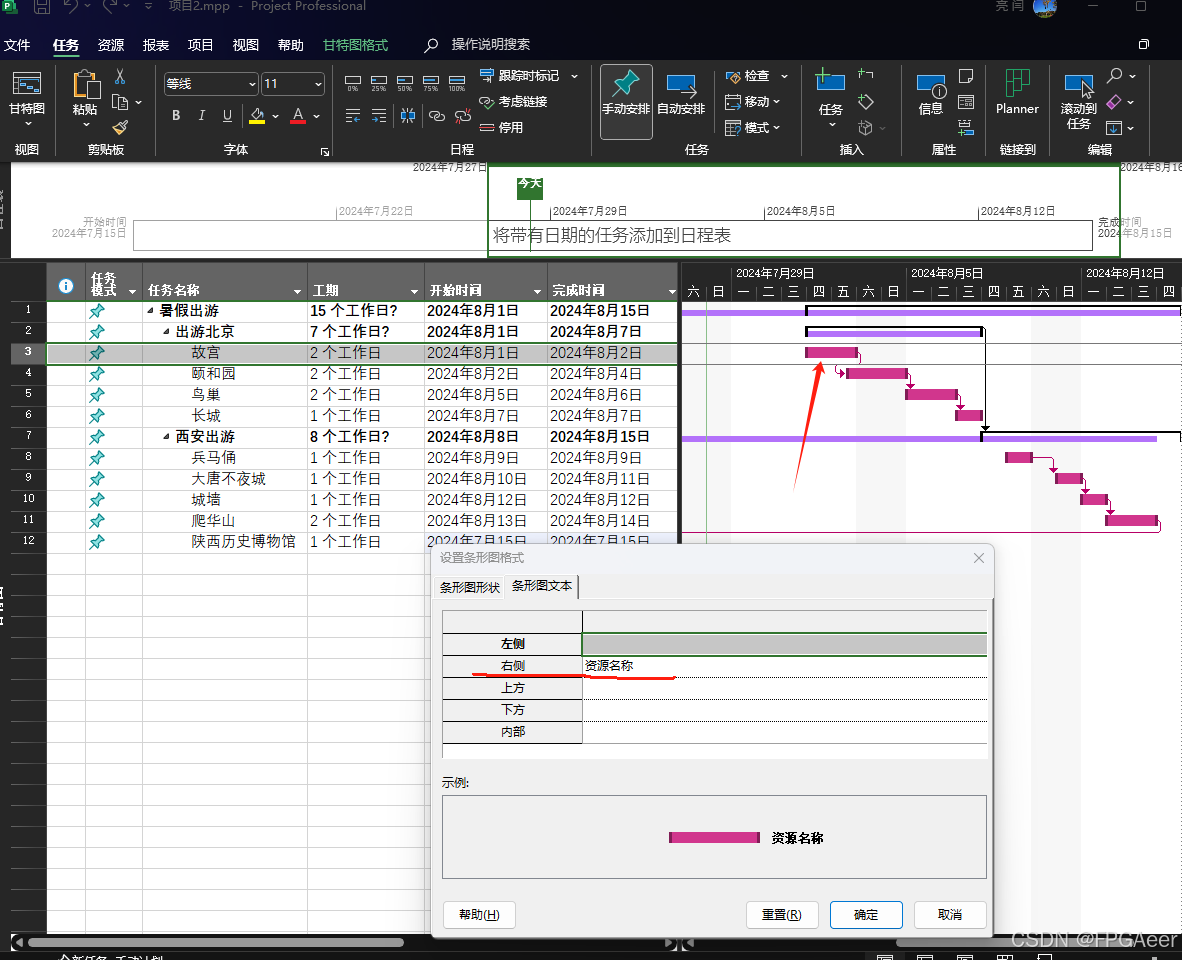1182x960 pixels.
Task: Mark task 0% complete
Action: 353,83
